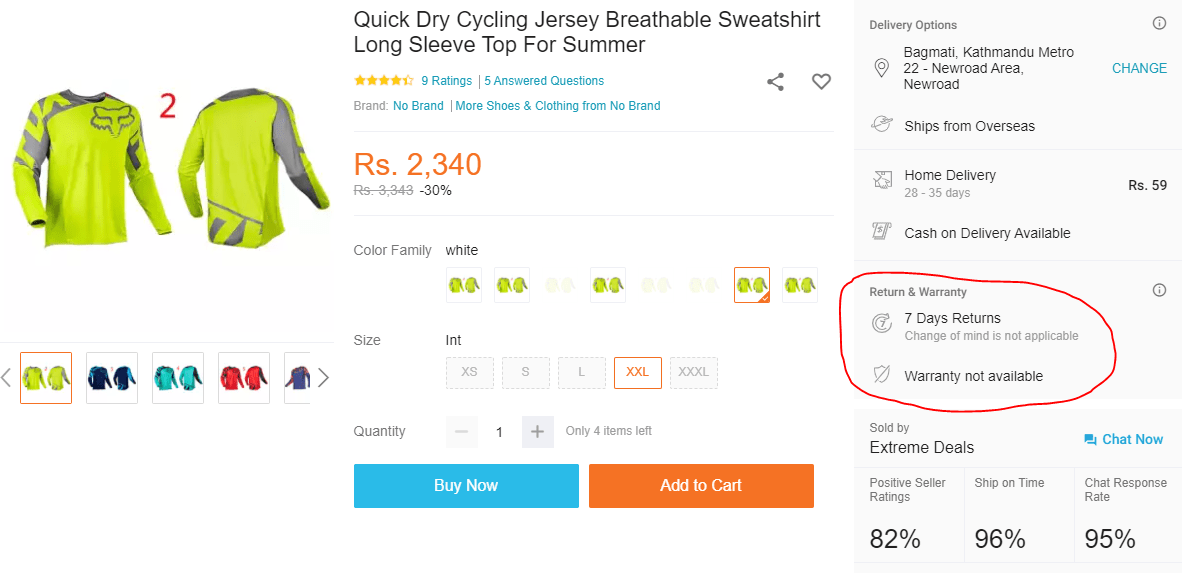Click the share icon

click(x=775, y=82)
